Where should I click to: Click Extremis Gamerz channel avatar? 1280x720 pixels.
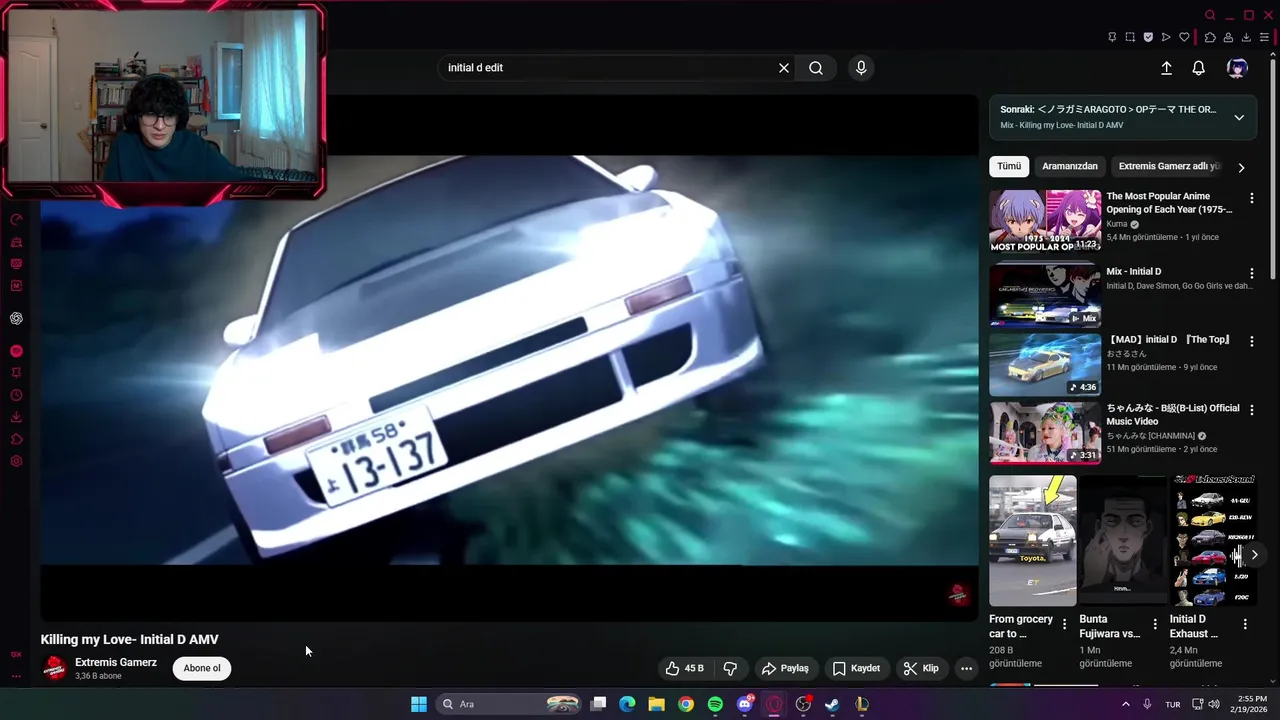(x=54, y=668)
